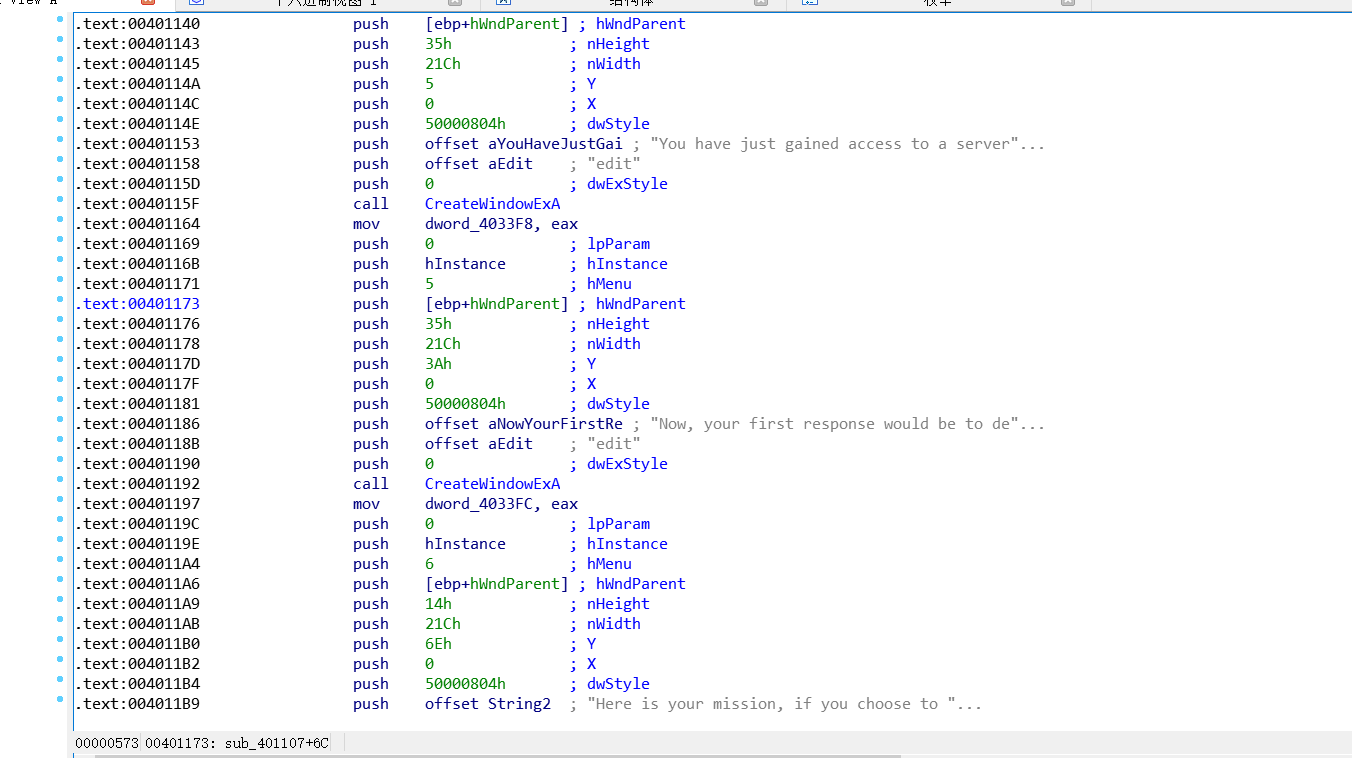Click value 21Ch on line 00401178
Viewport: 1352px width, 758px height.
(x=443, y=344)
